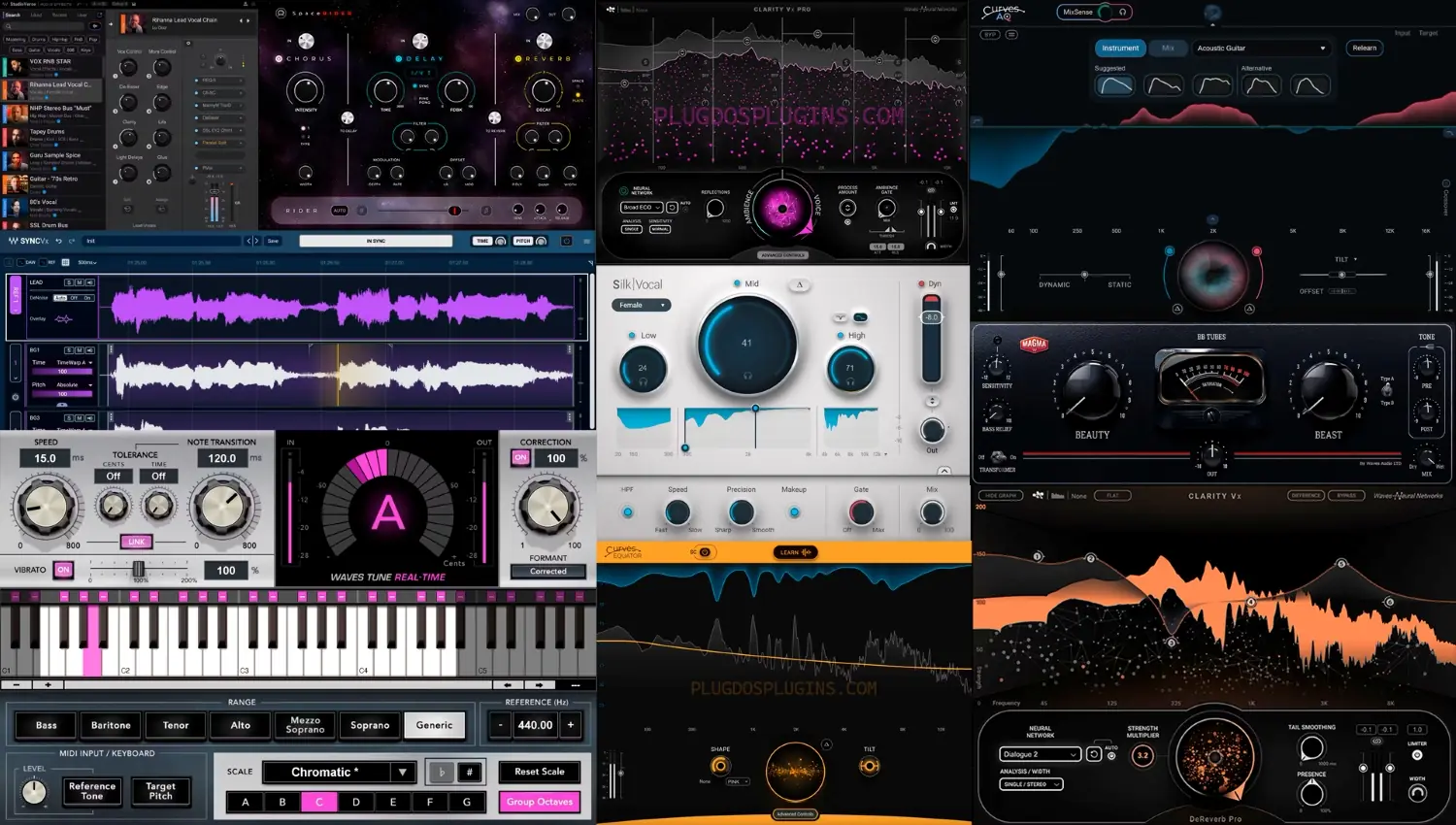Toggle the Mid band in Silk Vocal

point(737,283)
